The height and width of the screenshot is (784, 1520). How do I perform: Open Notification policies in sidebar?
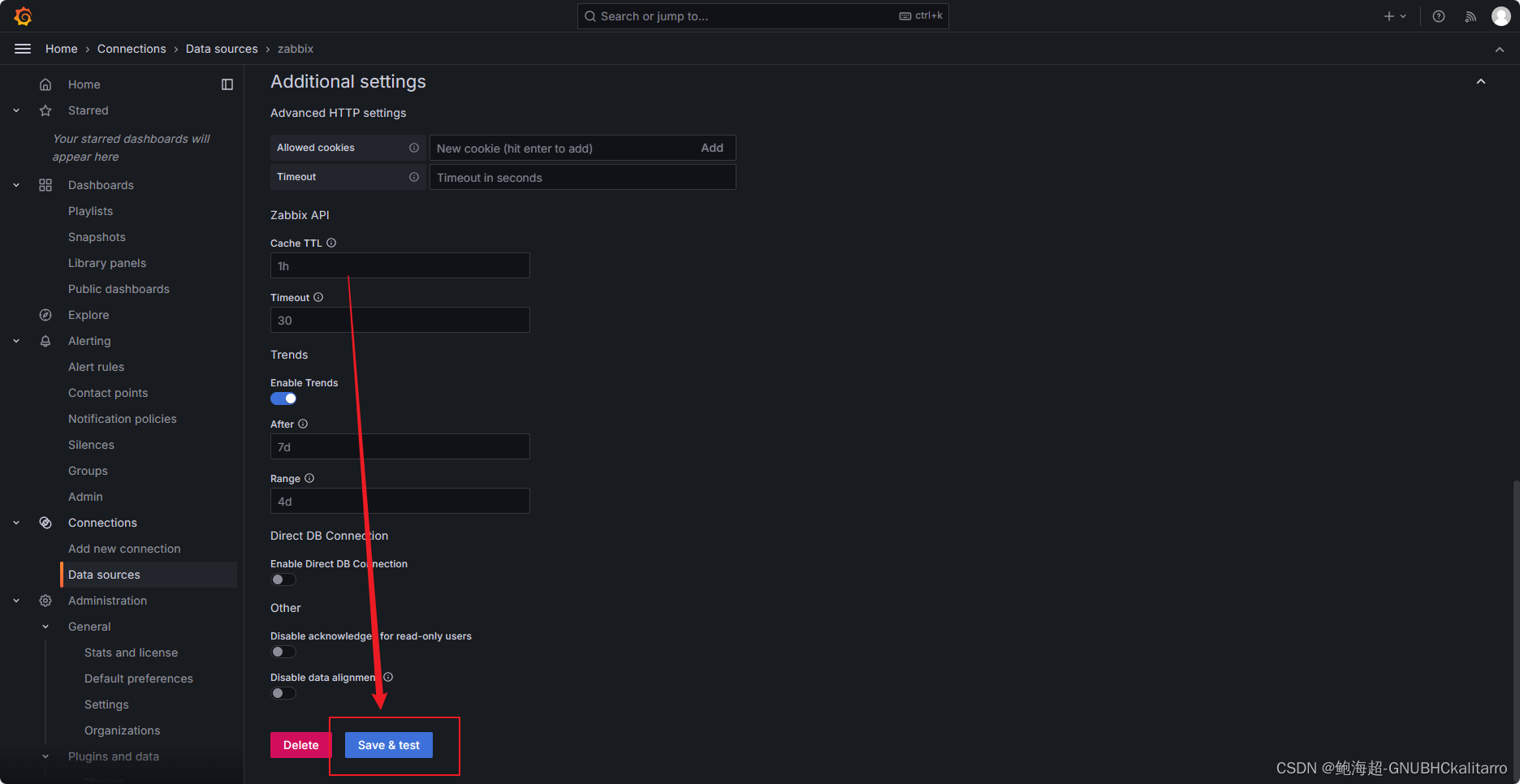(122, 419)
